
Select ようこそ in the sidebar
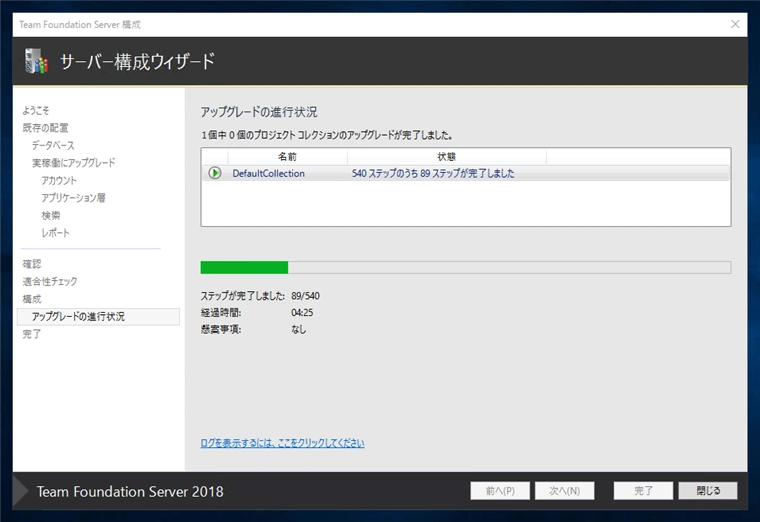[36, 111]
